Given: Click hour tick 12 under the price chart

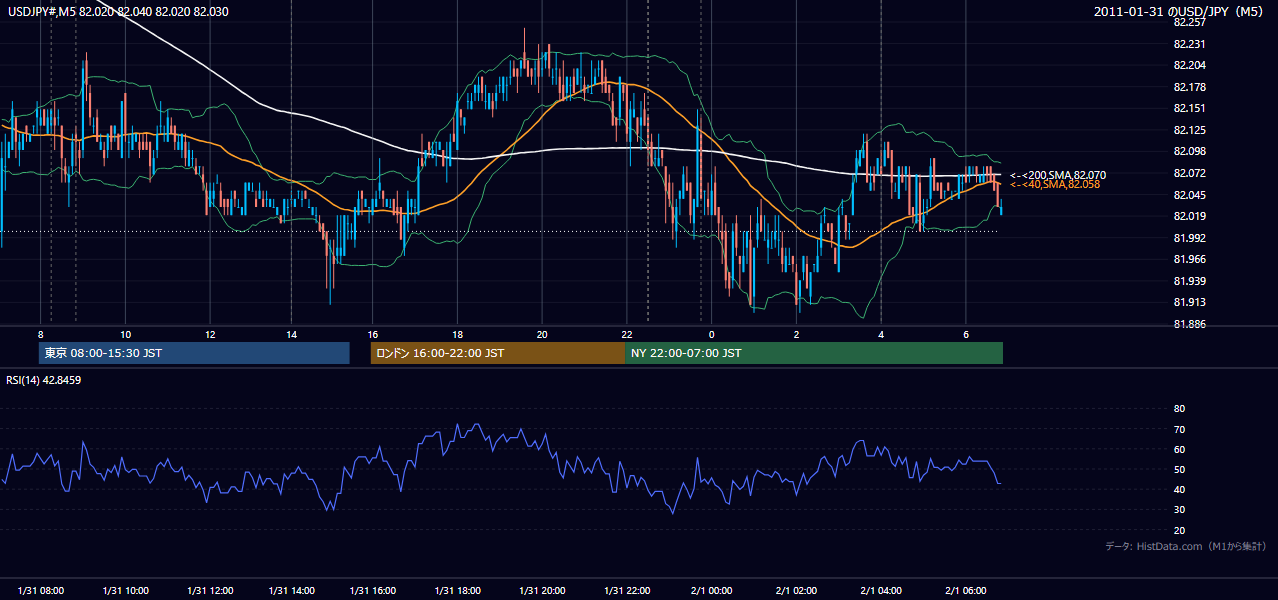Looking at the screenshot, I should [x=210, y=334].
